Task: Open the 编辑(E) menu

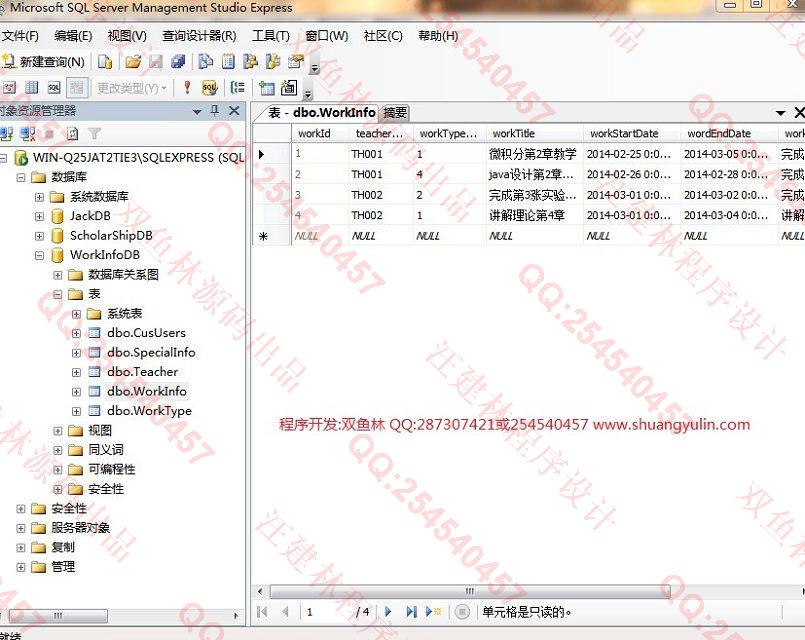Action: tap(73, 35)
